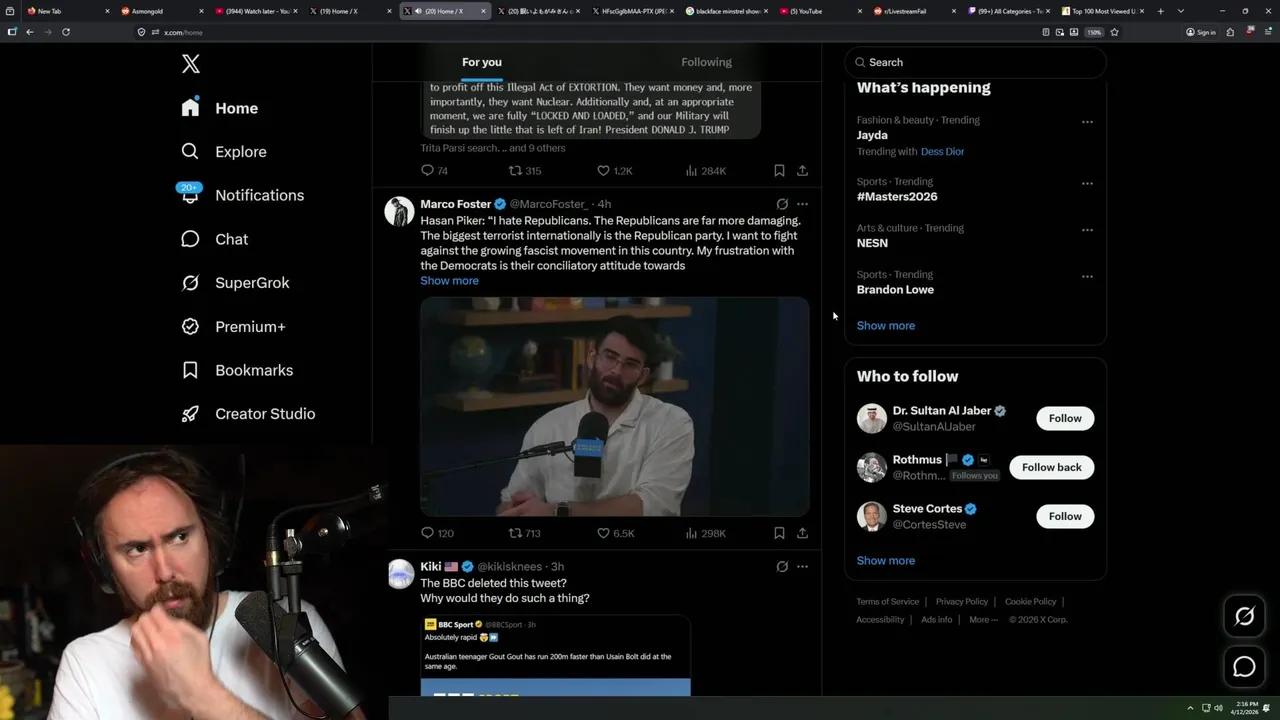The width and height of the screenshot is (1280, 720).
Task: Bookmark this page with the star icon
Action: (1114, 32)
